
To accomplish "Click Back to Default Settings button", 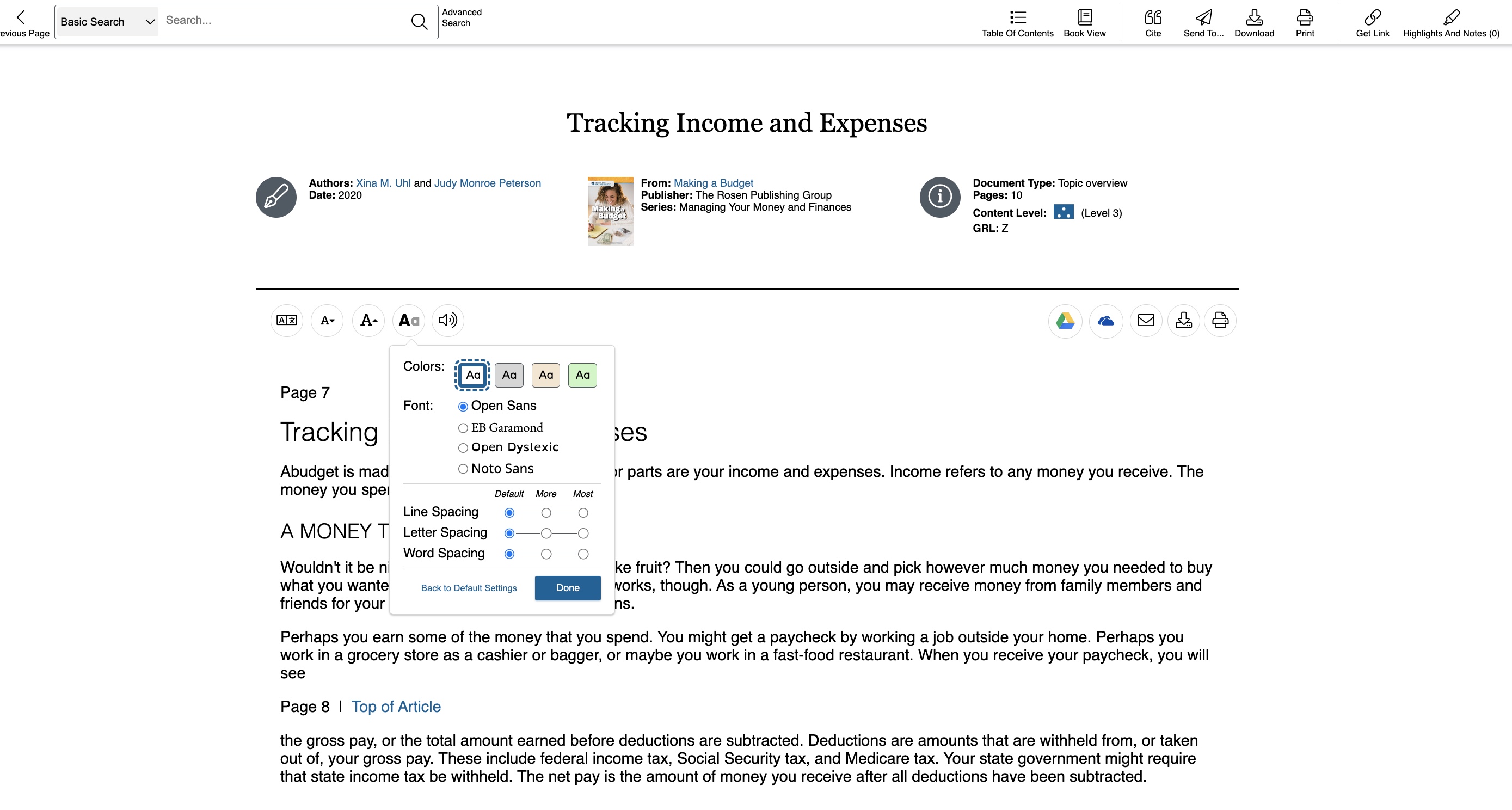I will (468, 587).
